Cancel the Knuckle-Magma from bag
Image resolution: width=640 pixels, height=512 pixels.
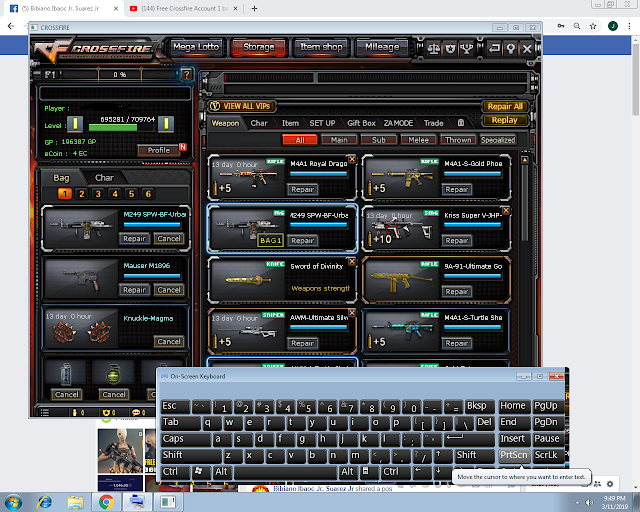pos(169,341)
